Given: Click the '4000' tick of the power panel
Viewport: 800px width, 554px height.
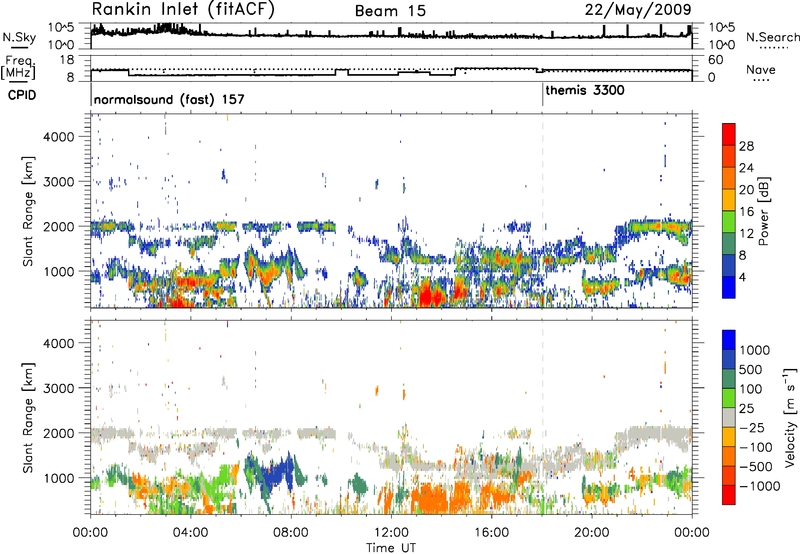Looking at the screenshot, I should (x=59, y=137).
